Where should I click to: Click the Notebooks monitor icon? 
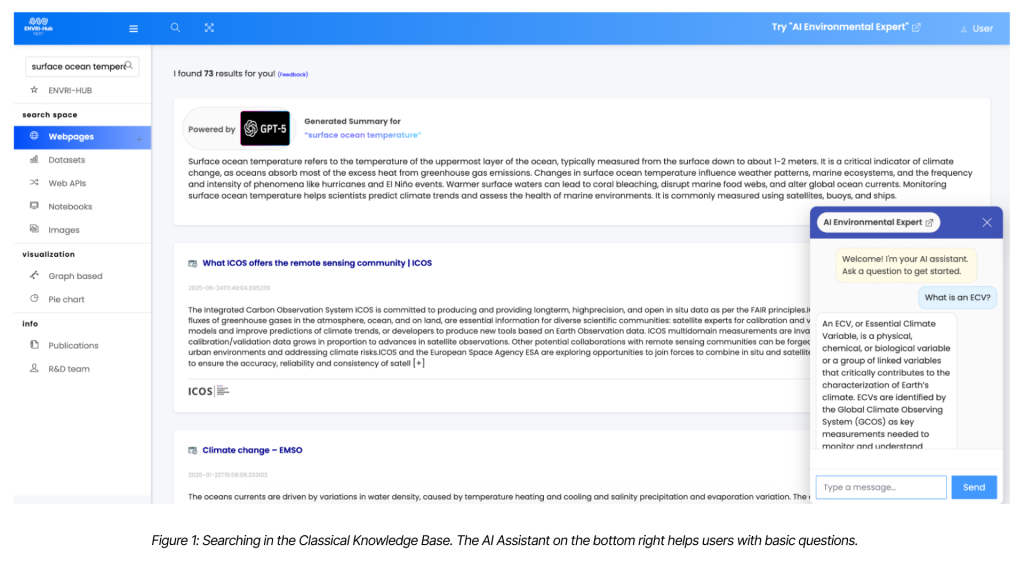[34, 206]
